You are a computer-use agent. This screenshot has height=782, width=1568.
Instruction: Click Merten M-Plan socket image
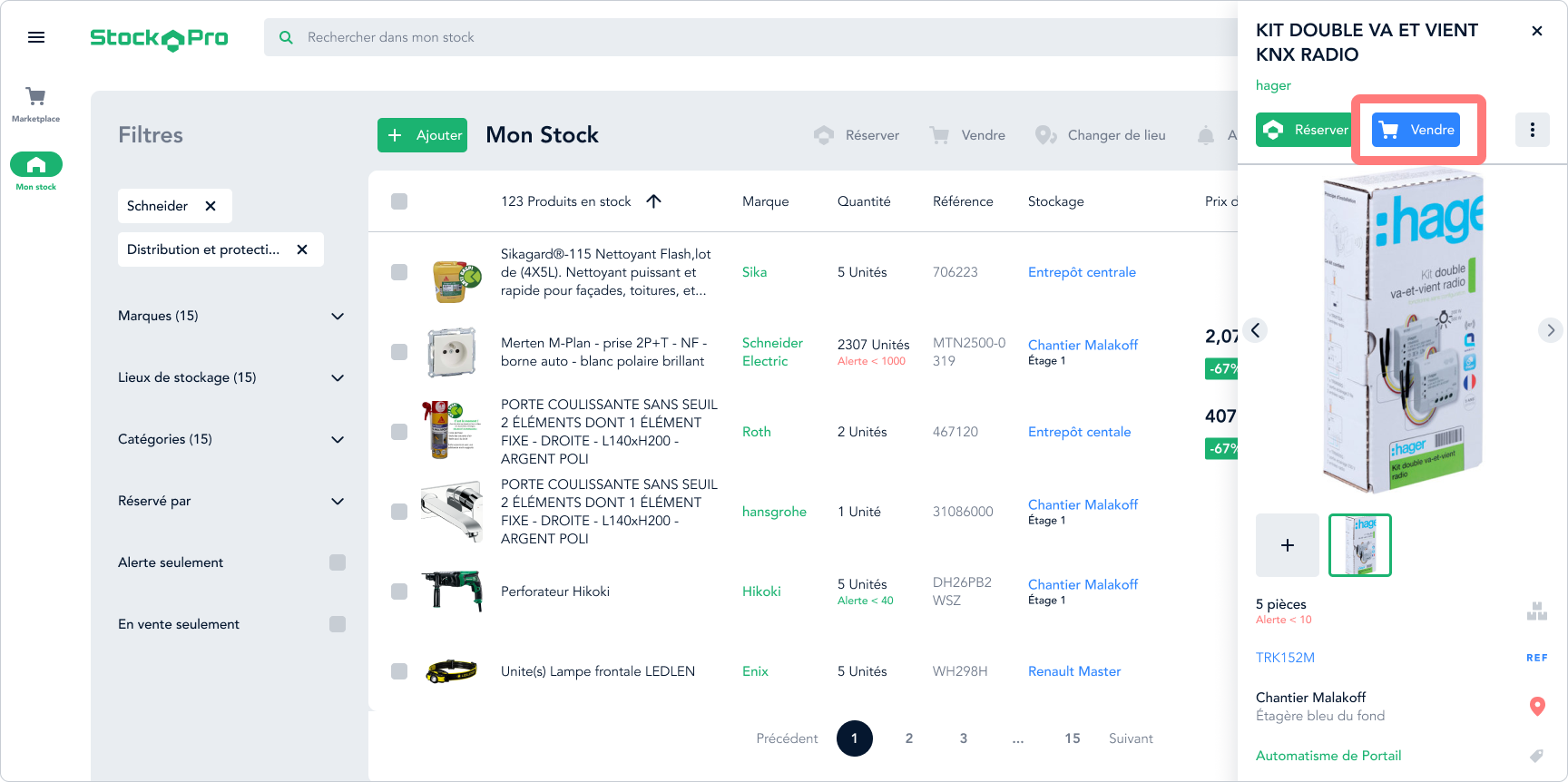pos(452,352)
